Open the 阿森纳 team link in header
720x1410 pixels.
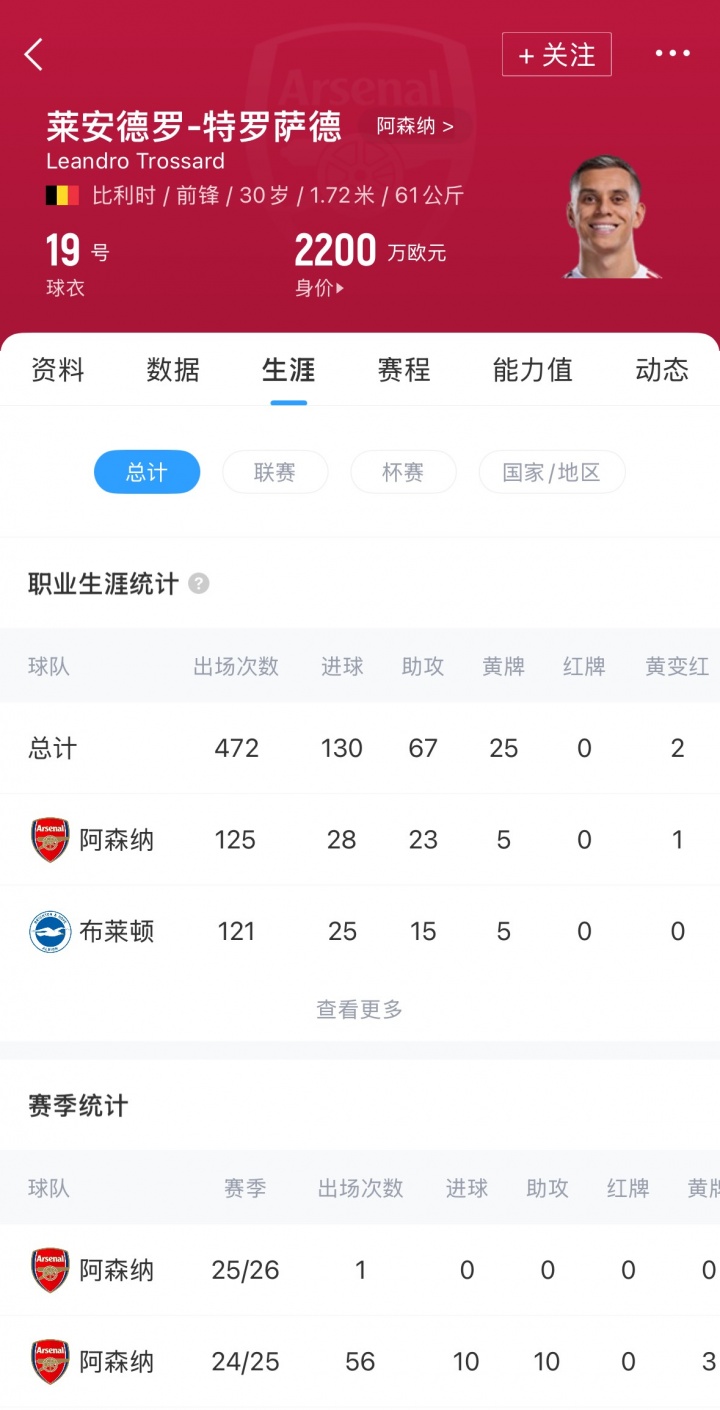pyautogui.click(x=415, y=127)
